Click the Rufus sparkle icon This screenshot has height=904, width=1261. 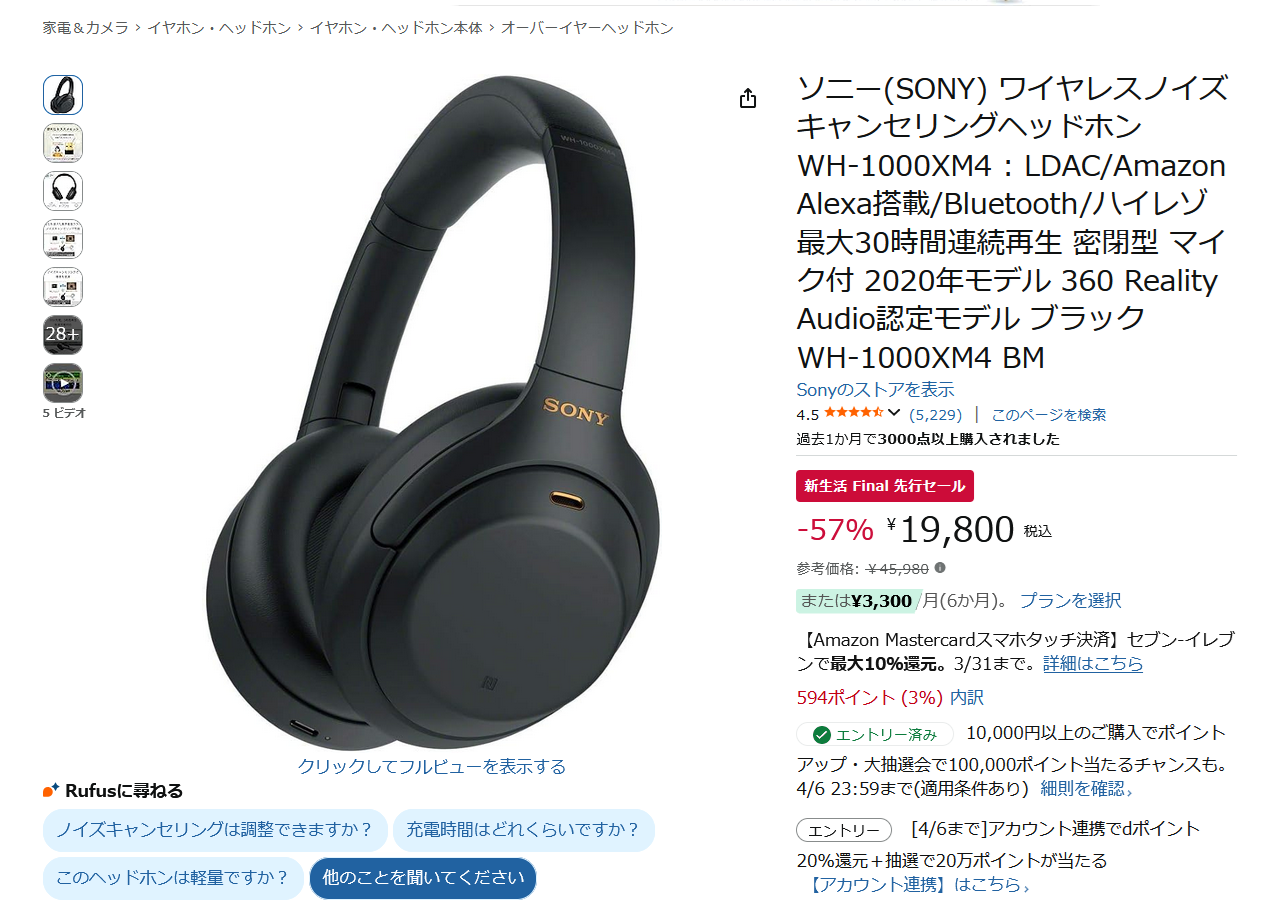51,791
